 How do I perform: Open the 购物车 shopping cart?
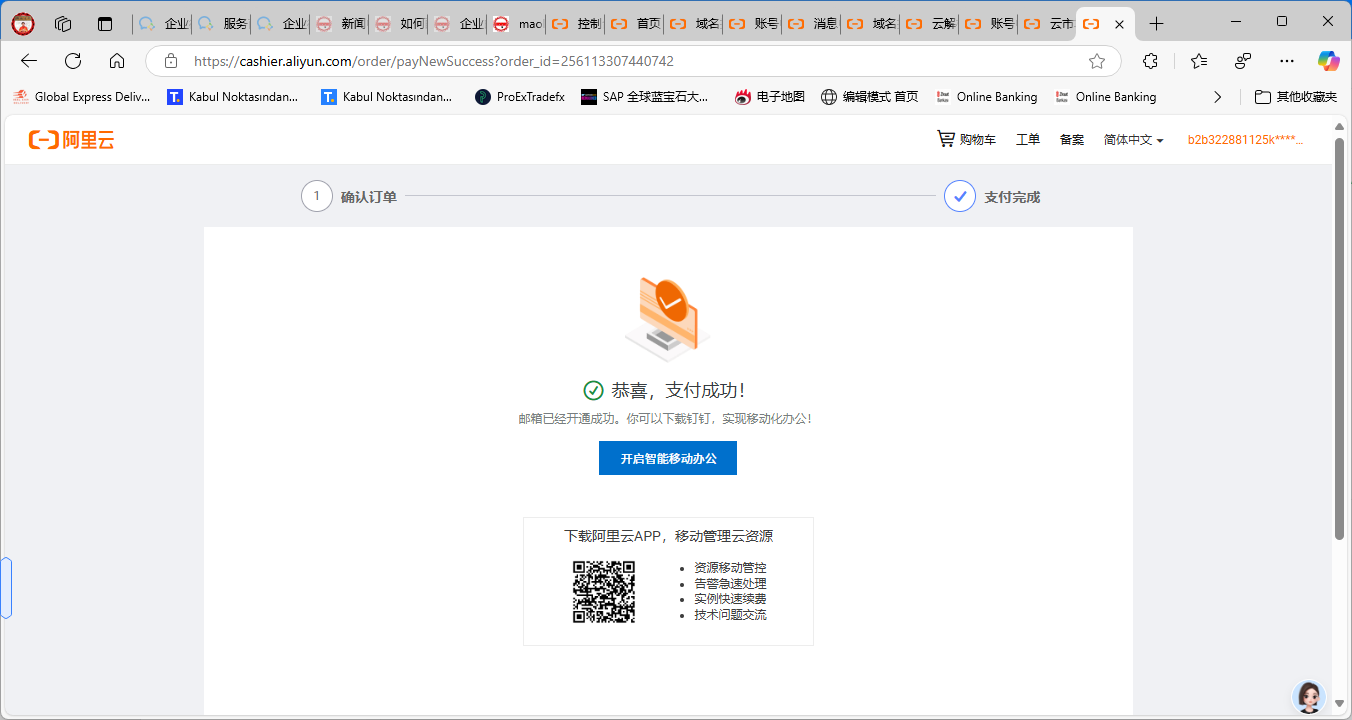pos(965,139)
